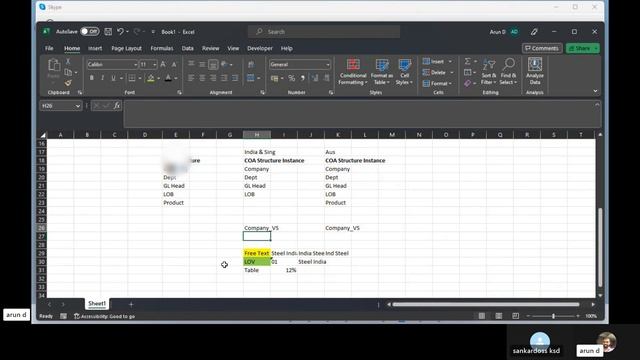Click the Paste clipboard icon
Image resolution: width=640 pixels, height=360 pixels.
(x=53, y=65)
